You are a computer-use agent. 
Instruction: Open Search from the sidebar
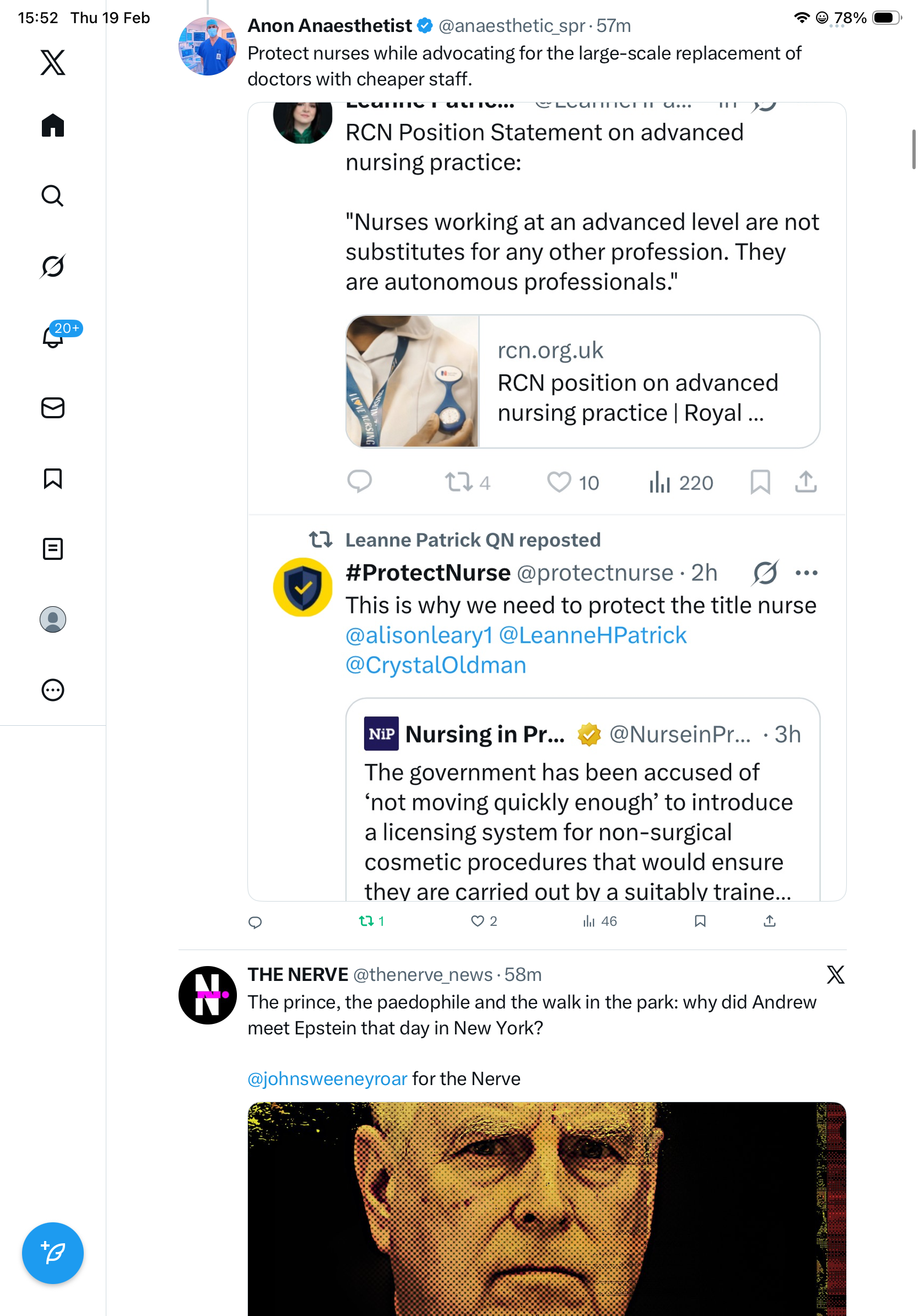pyautogui.click(x=53, y=196)
